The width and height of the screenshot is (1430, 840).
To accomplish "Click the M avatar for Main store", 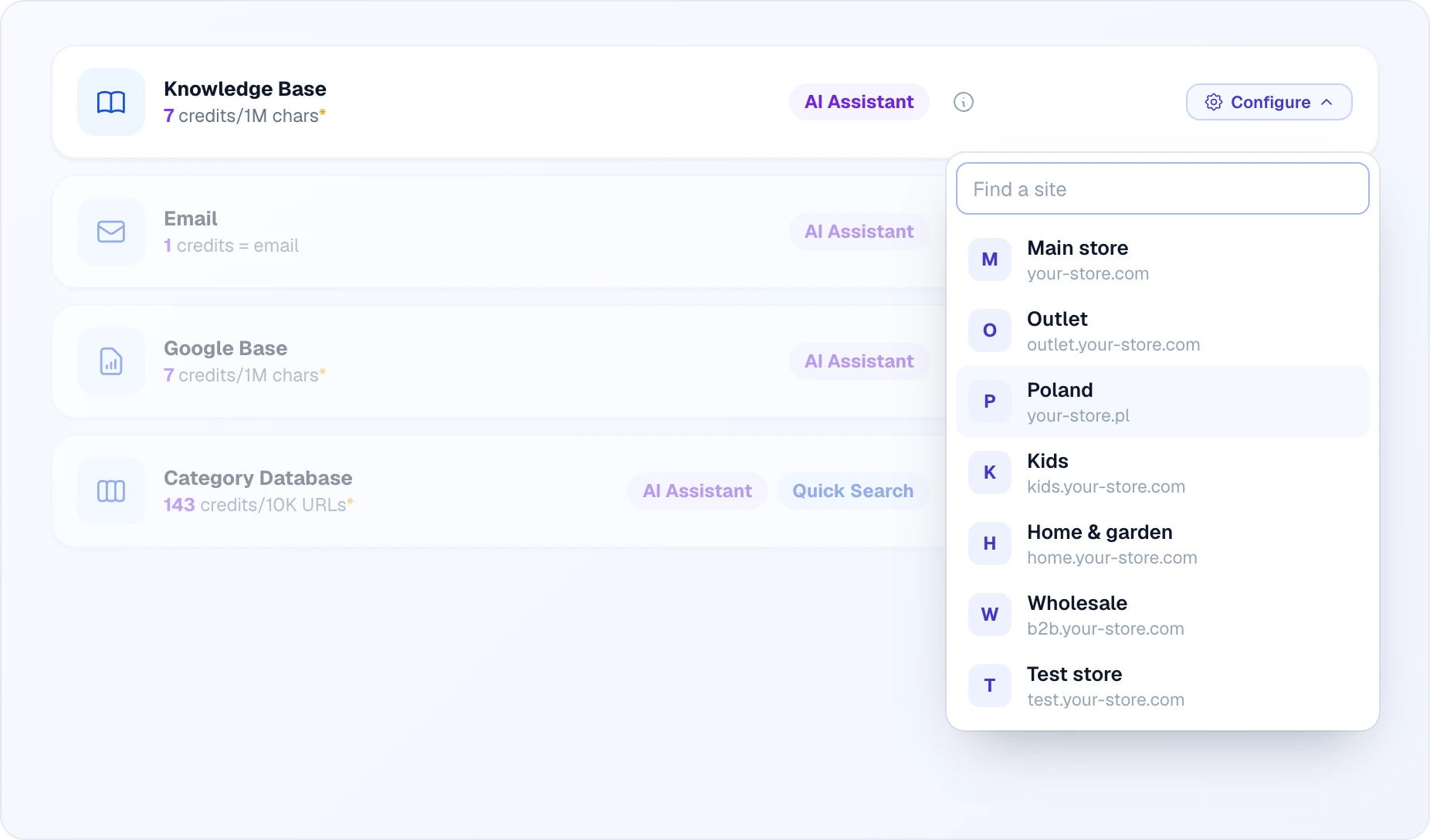I will pyautogui.click(x=990, y=259).
